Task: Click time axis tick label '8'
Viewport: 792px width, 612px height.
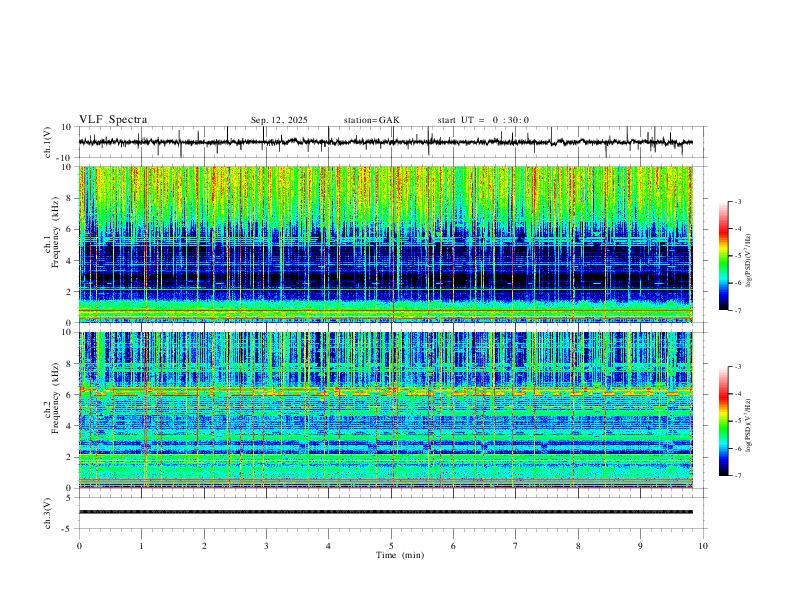Action: [x=578, y=546]
